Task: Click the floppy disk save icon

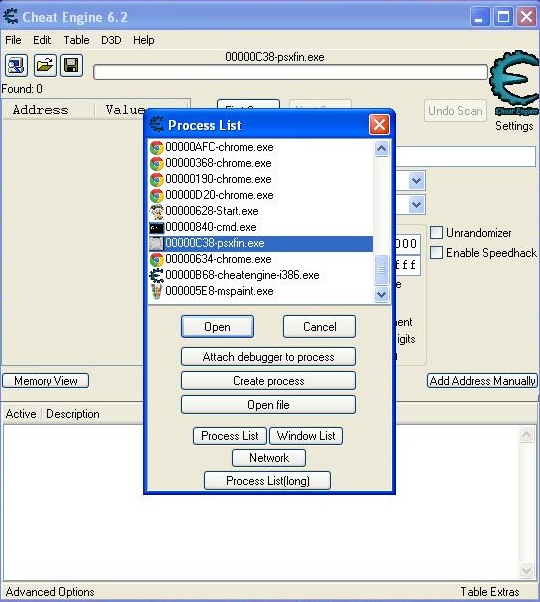Action: click(x=71, y=65)
